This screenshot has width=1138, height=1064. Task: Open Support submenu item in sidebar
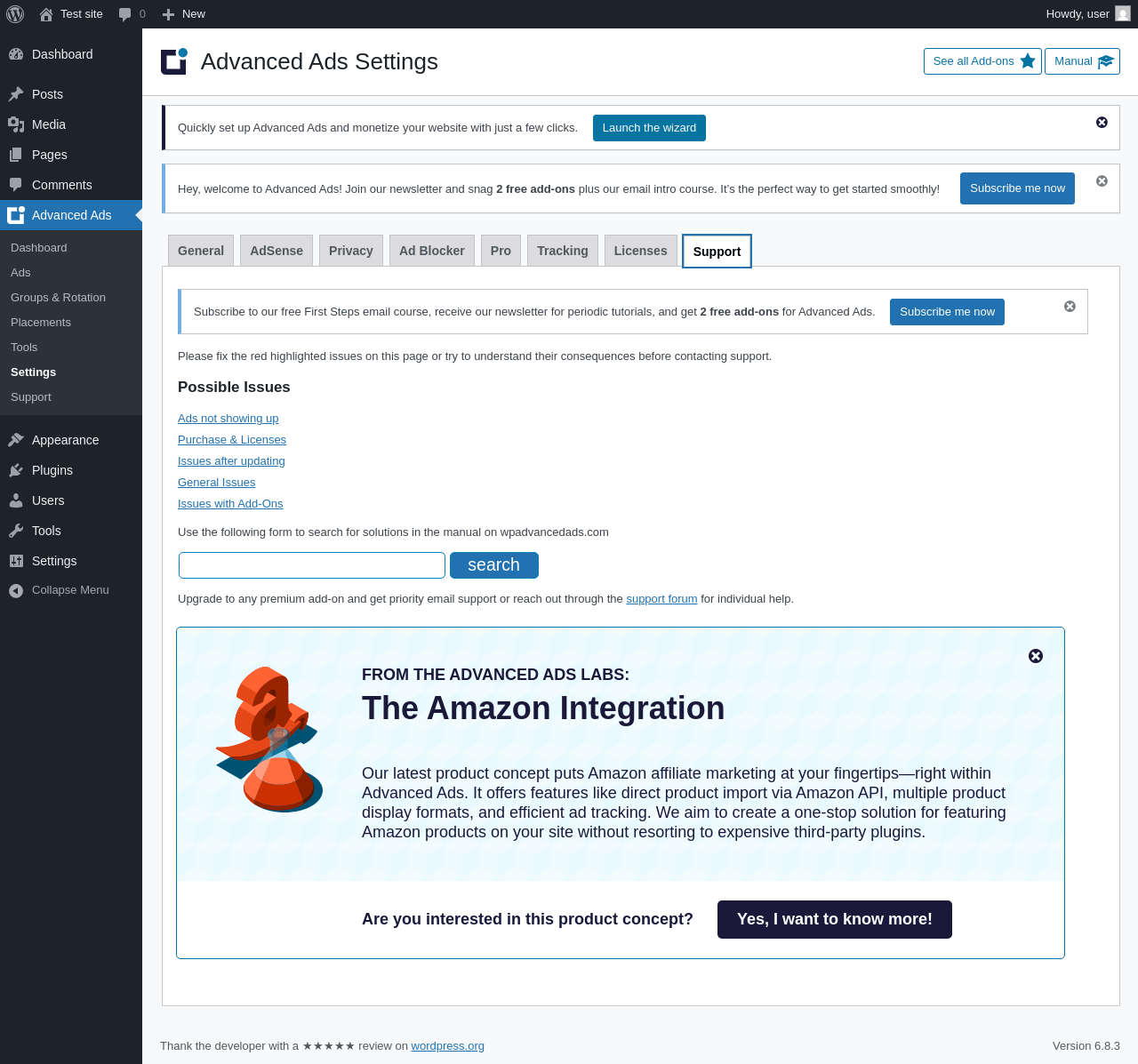click(x=71, y=397)
